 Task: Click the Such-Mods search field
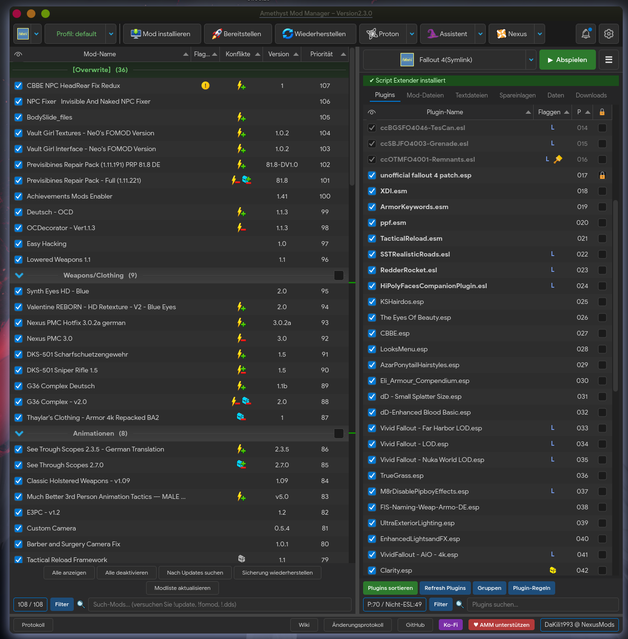click(220, 604)
